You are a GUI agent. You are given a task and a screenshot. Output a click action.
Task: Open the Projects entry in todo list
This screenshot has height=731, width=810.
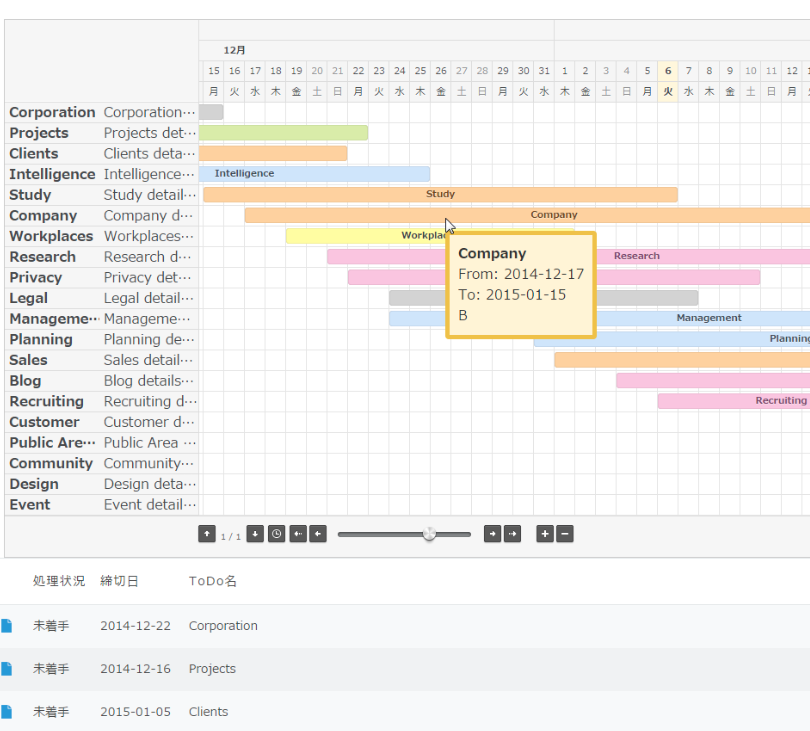coord(212,669)
